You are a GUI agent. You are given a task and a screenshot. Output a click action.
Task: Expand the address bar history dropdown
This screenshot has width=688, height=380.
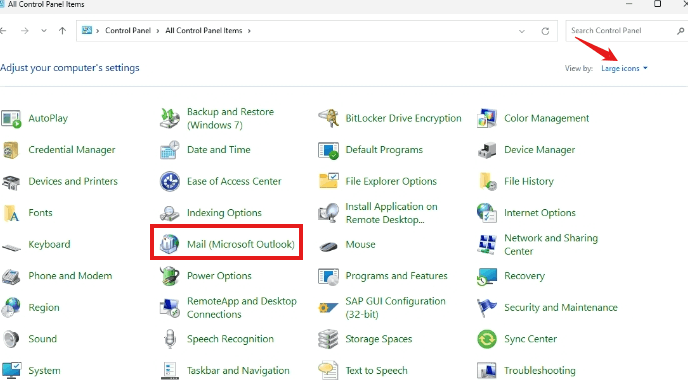coord(522,31)
